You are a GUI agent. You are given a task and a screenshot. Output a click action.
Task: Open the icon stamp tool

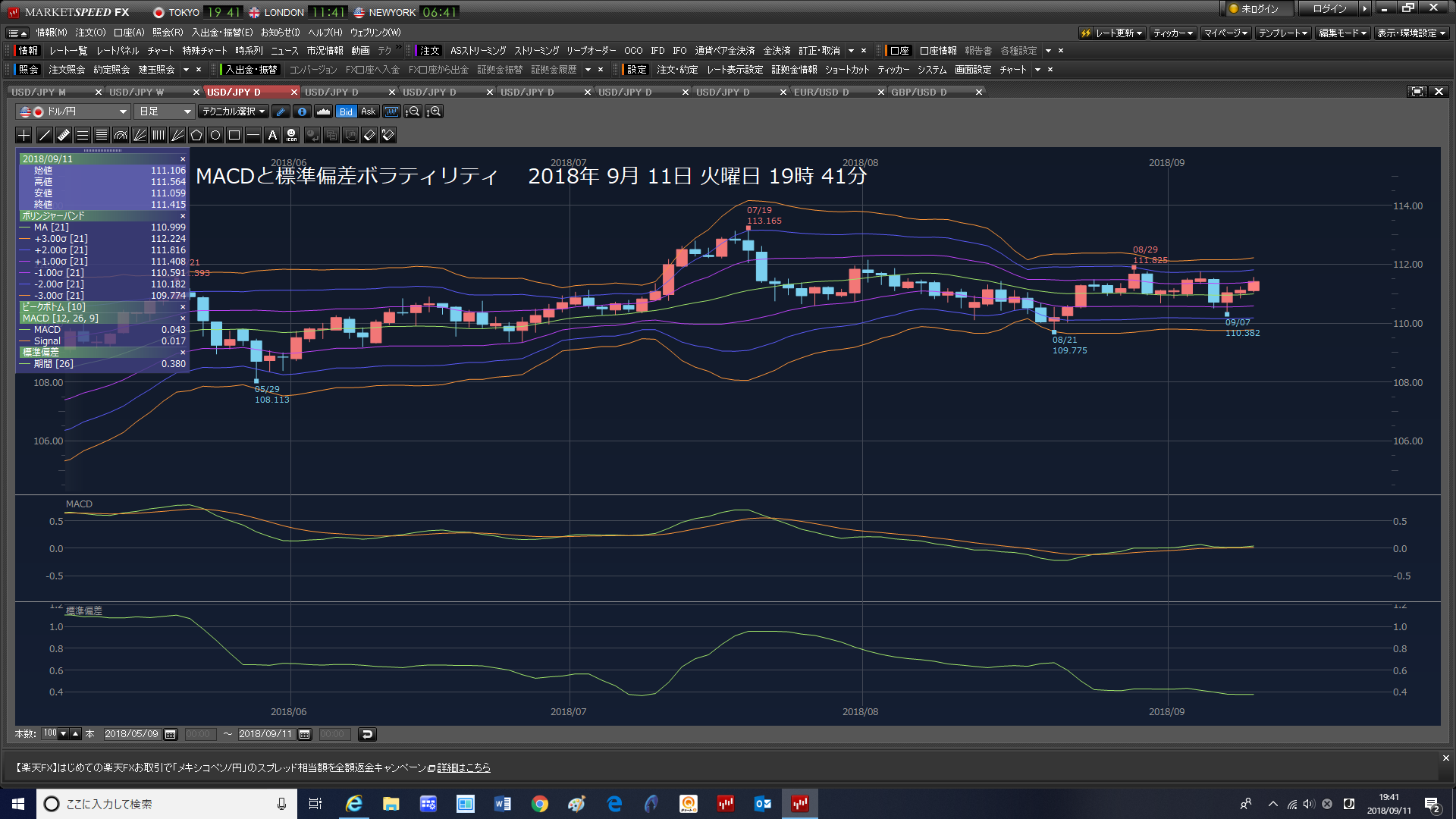coord(292,135)
